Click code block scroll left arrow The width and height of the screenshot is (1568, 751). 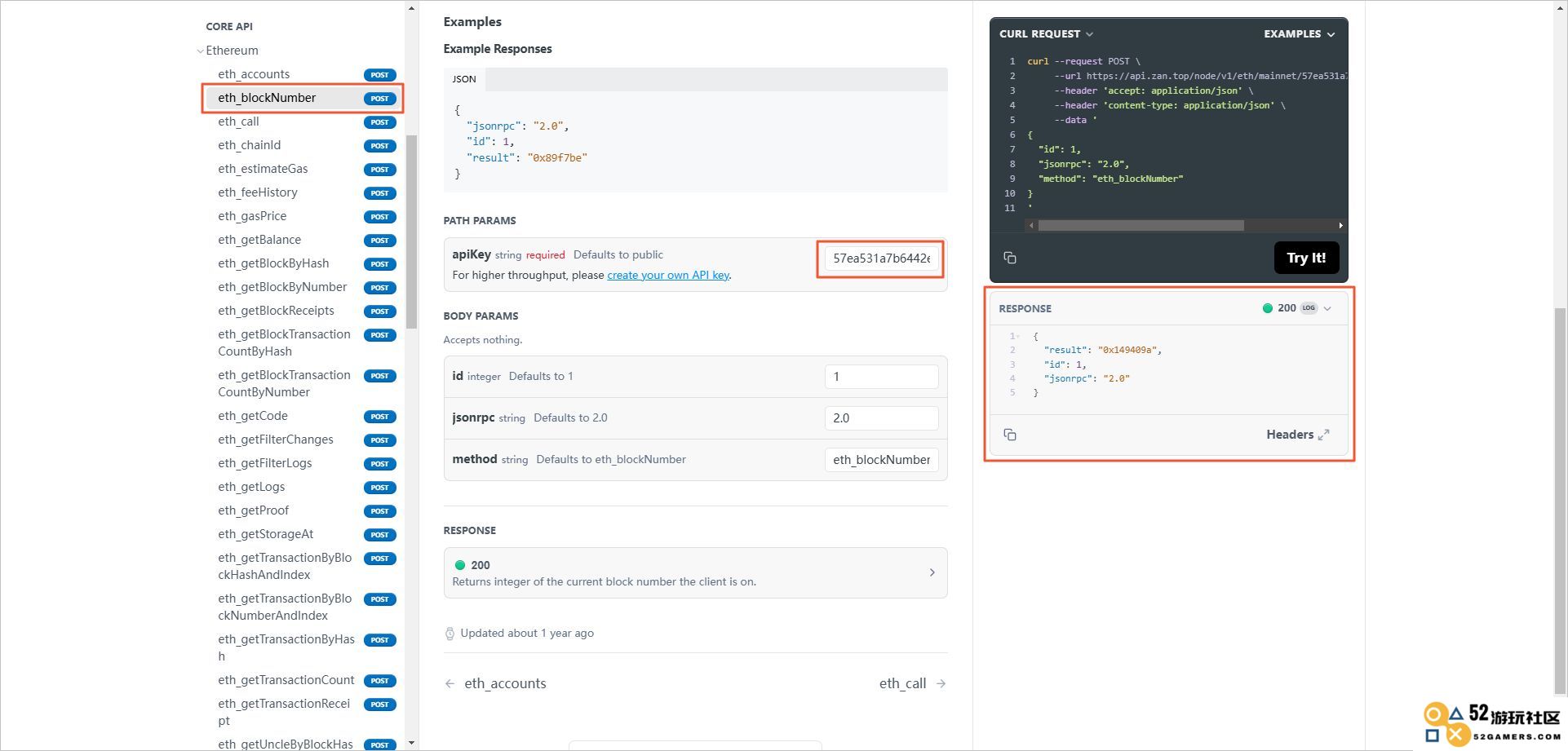pos(1031,225)
